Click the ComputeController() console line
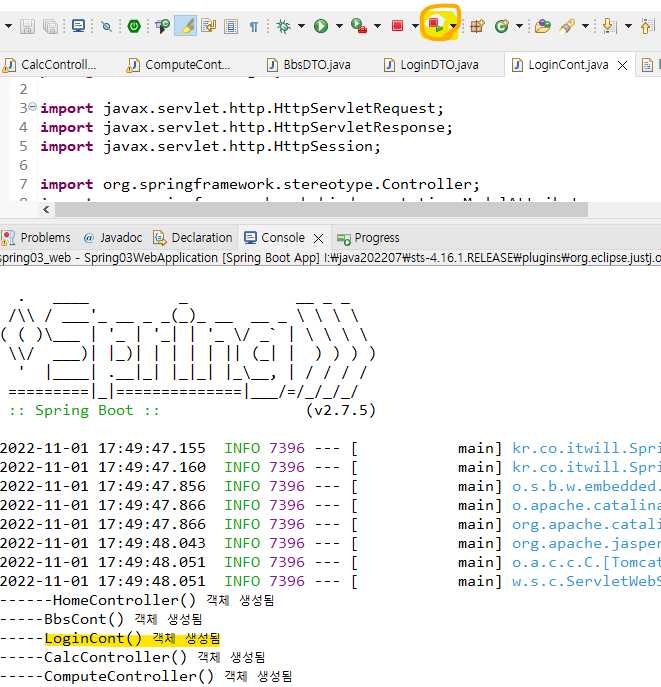Screen dimensions: 661x687 pyautogui.click(x=146, y=676)
